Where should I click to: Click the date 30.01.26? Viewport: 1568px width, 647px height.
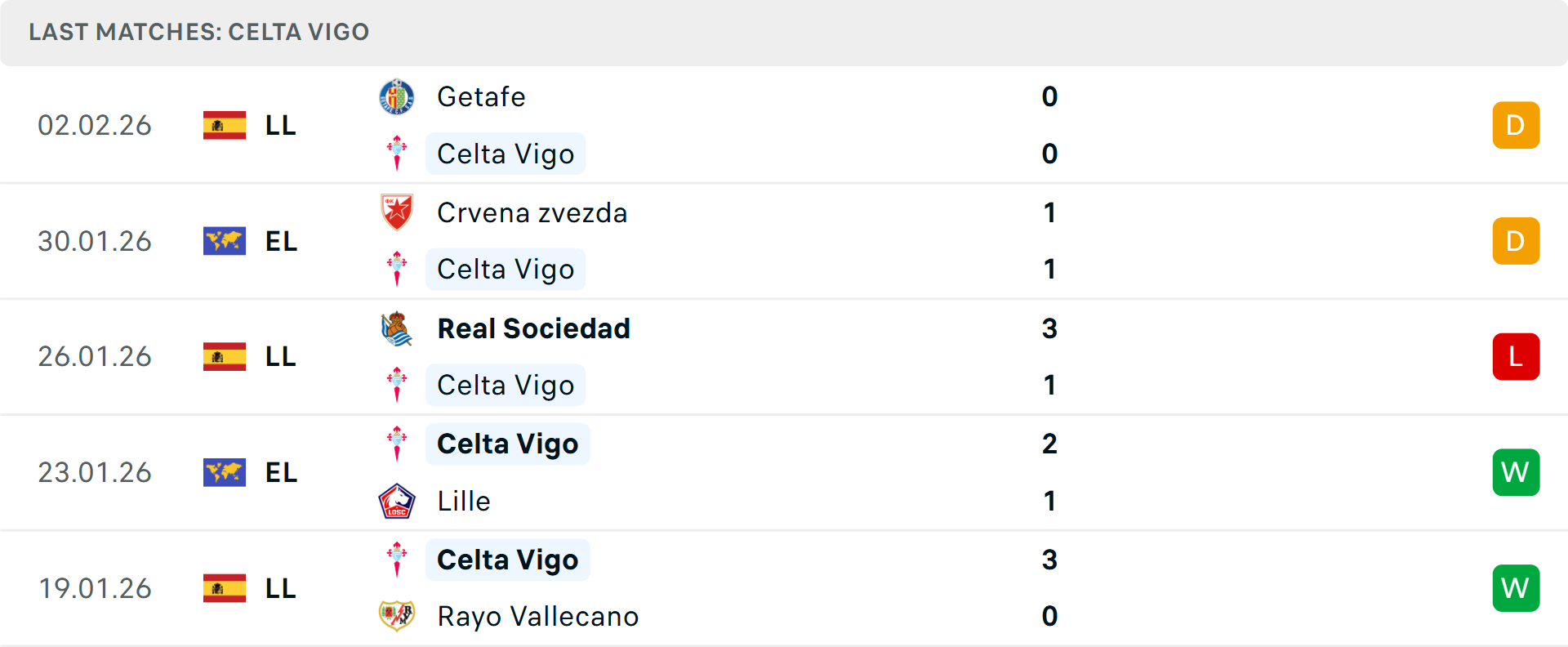coord(95,241)
